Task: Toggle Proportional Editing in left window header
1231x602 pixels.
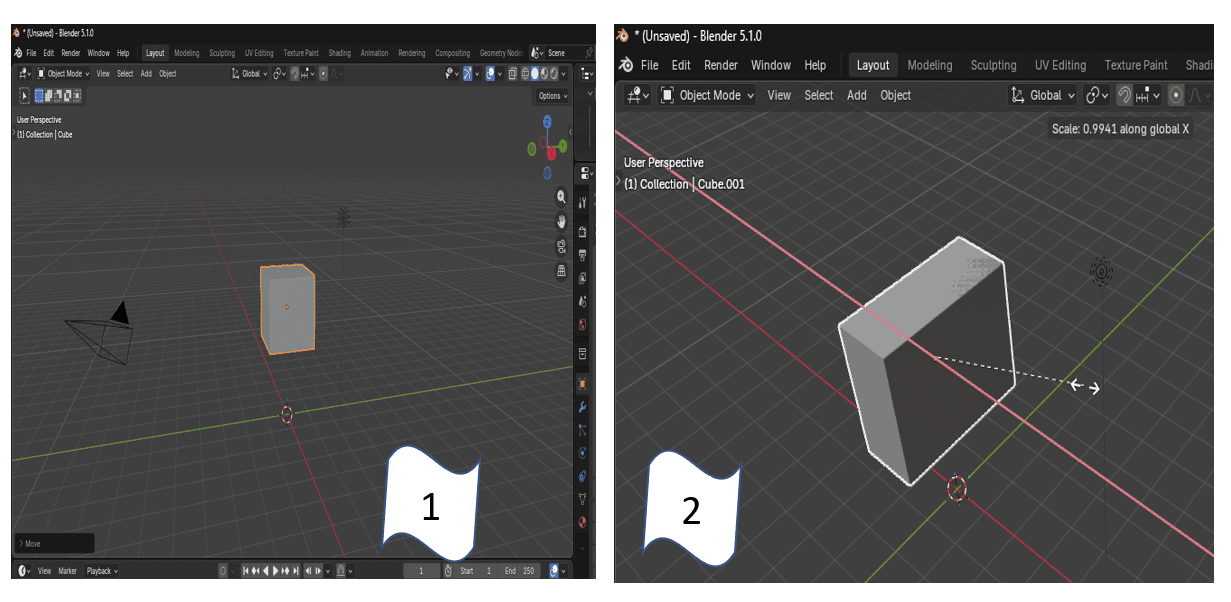Action: click(323, 73)
